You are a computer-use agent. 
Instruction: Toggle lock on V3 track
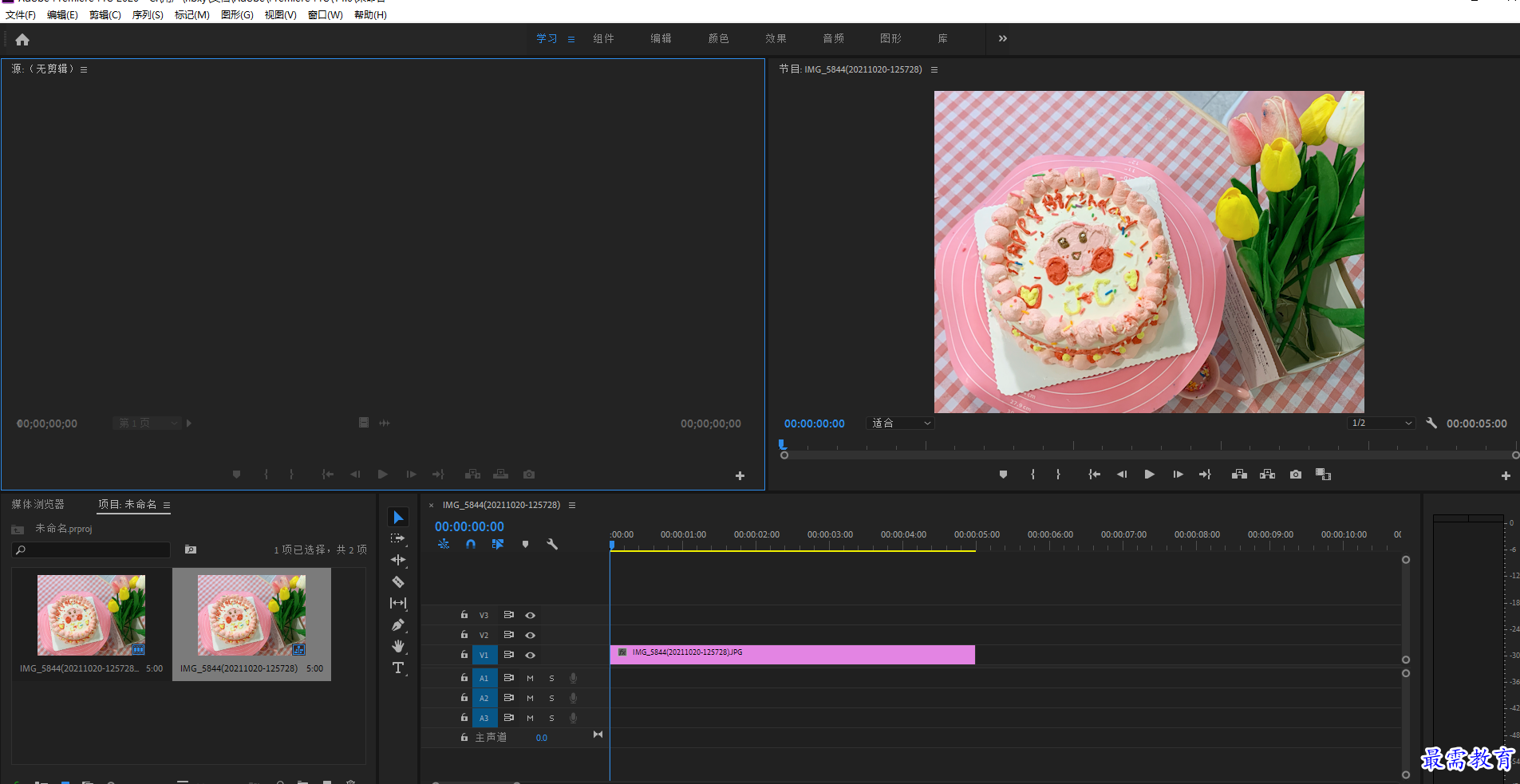[464, 615]
